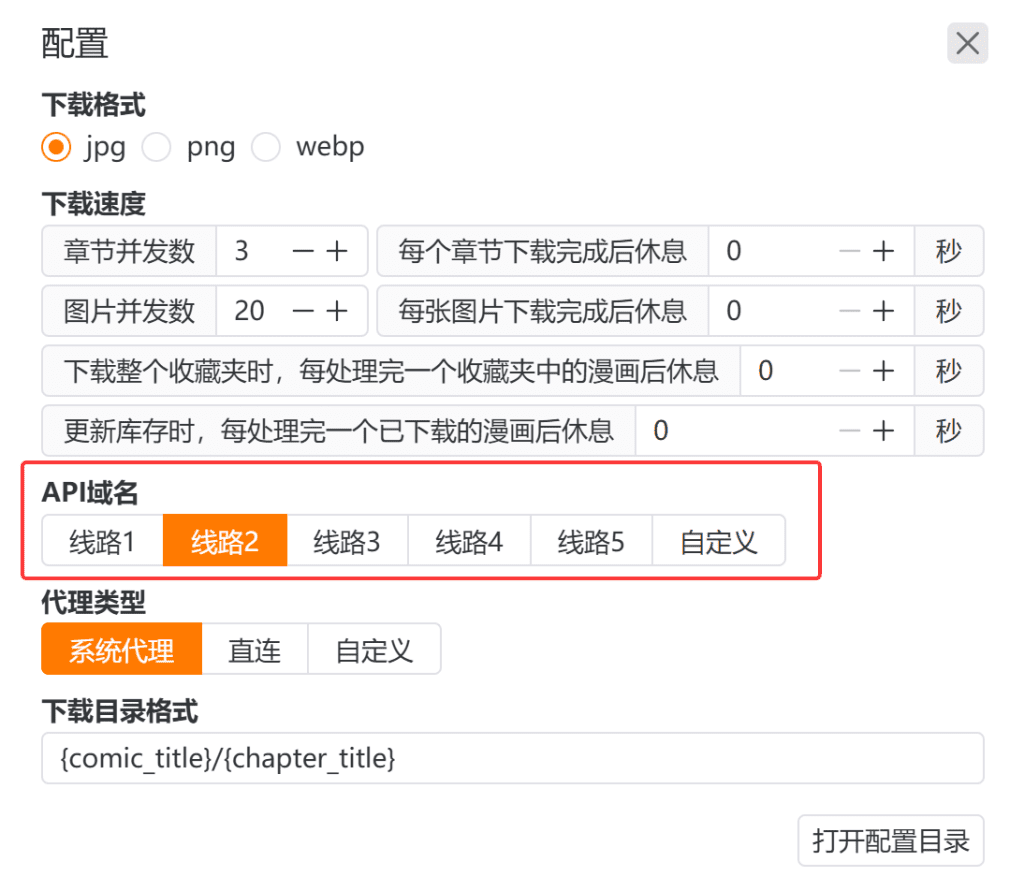Close the 配置 dialog with X
This screenshot has width=1024, height=891.
tap(967, 44)
